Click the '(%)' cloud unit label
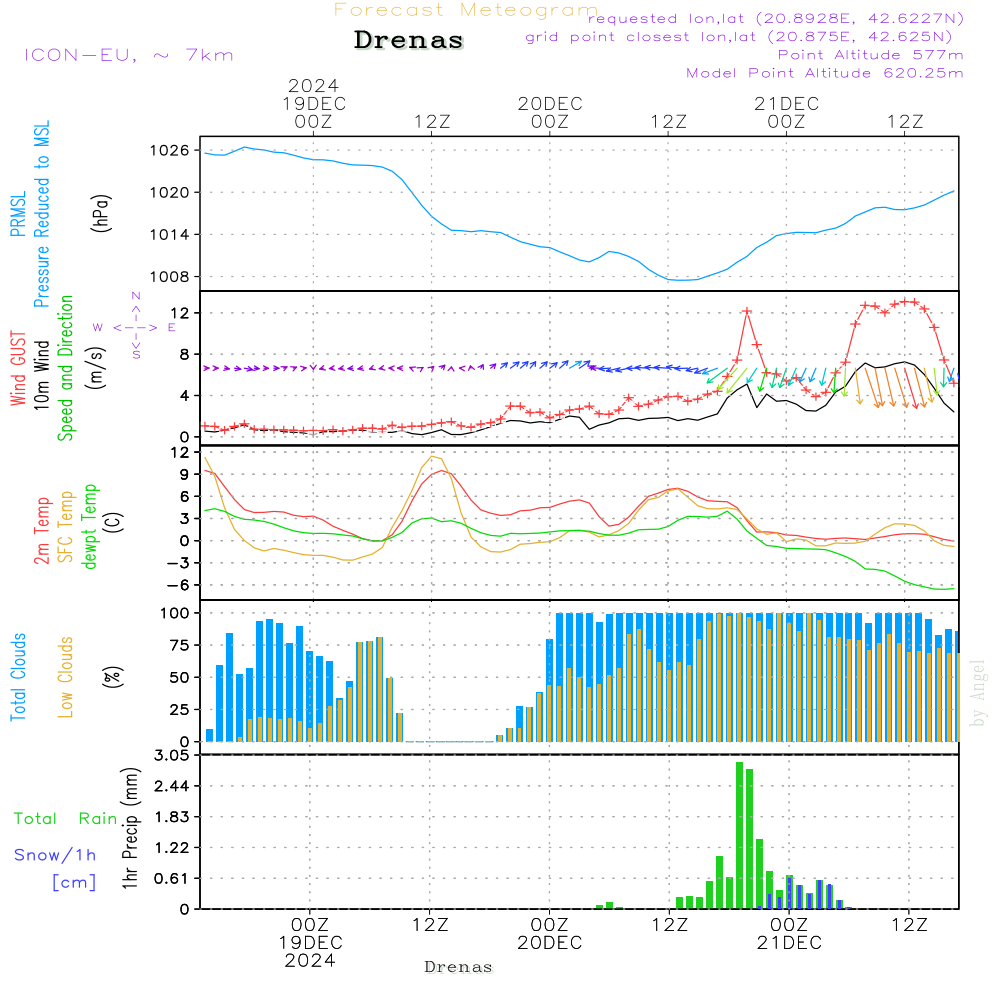 pos(113,677)
